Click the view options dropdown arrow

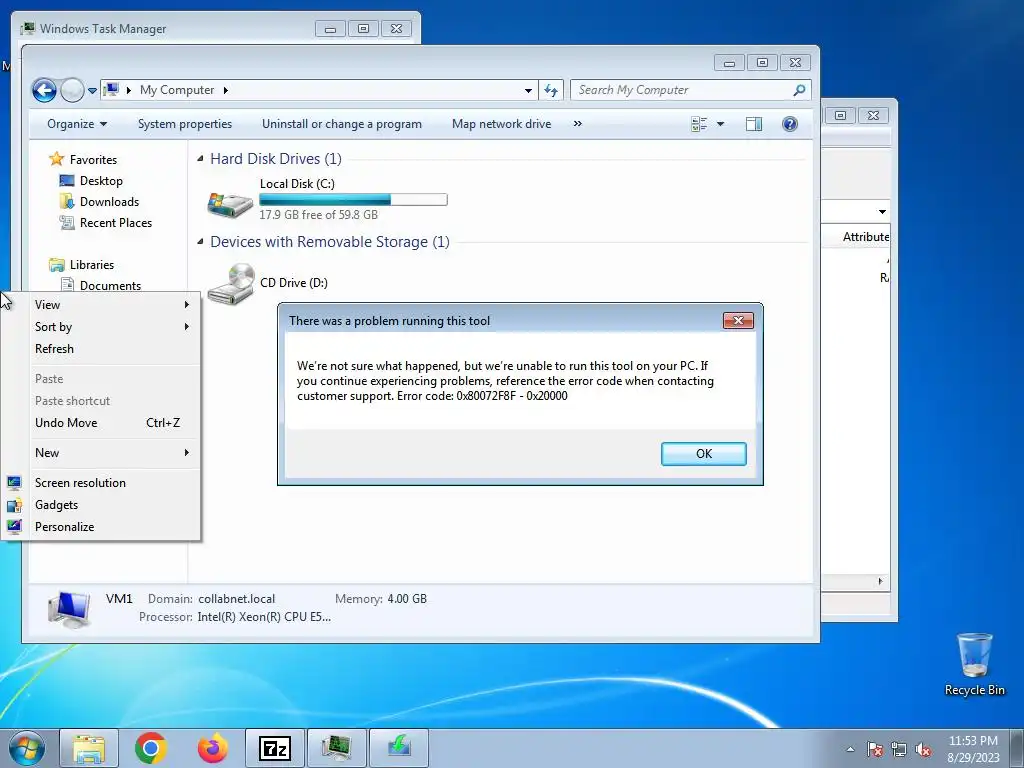pyautogui.click(x=720, y=124)
